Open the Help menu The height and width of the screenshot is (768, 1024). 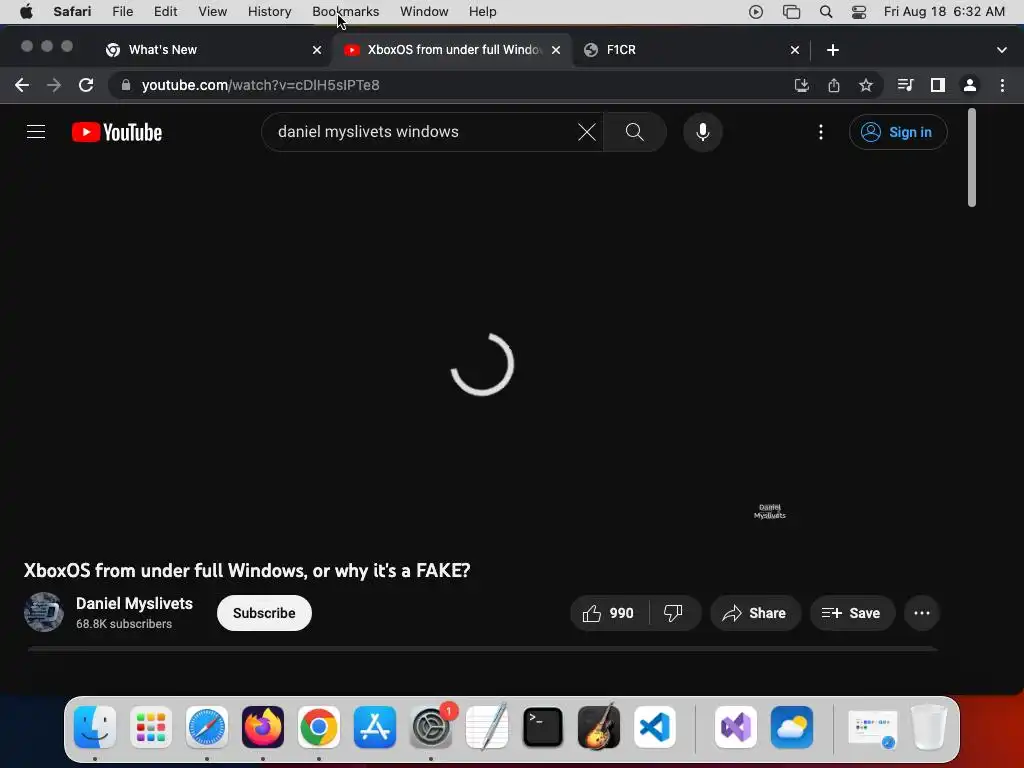coord(483,12)
